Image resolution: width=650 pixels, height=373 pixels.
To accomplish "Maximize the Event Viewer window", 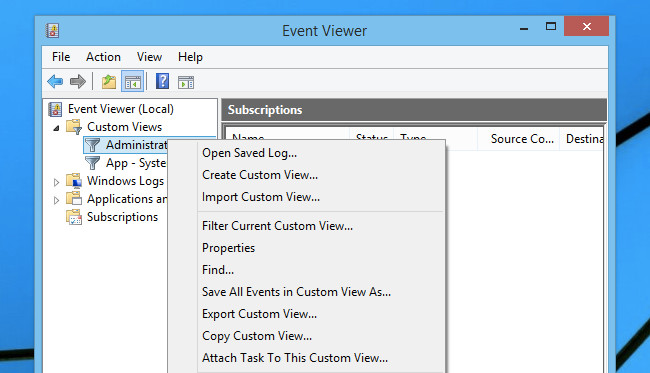I will click(551, 27).
